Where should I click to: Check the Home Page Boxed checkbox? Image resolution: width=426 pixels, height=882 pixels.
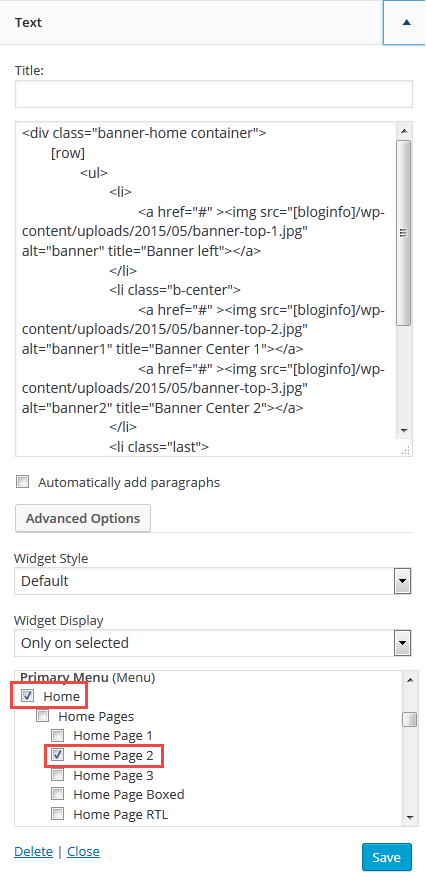point(57,794)
